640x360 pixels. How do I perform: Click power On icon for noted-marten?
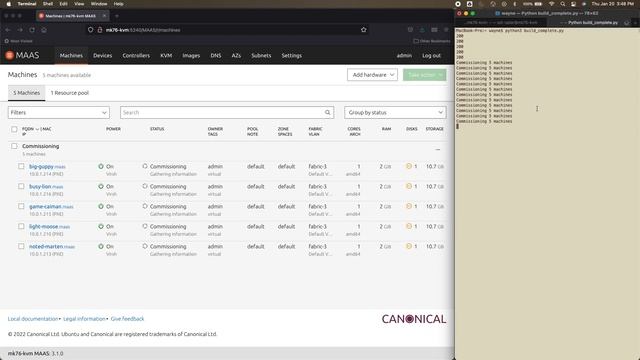coord(101,247)
